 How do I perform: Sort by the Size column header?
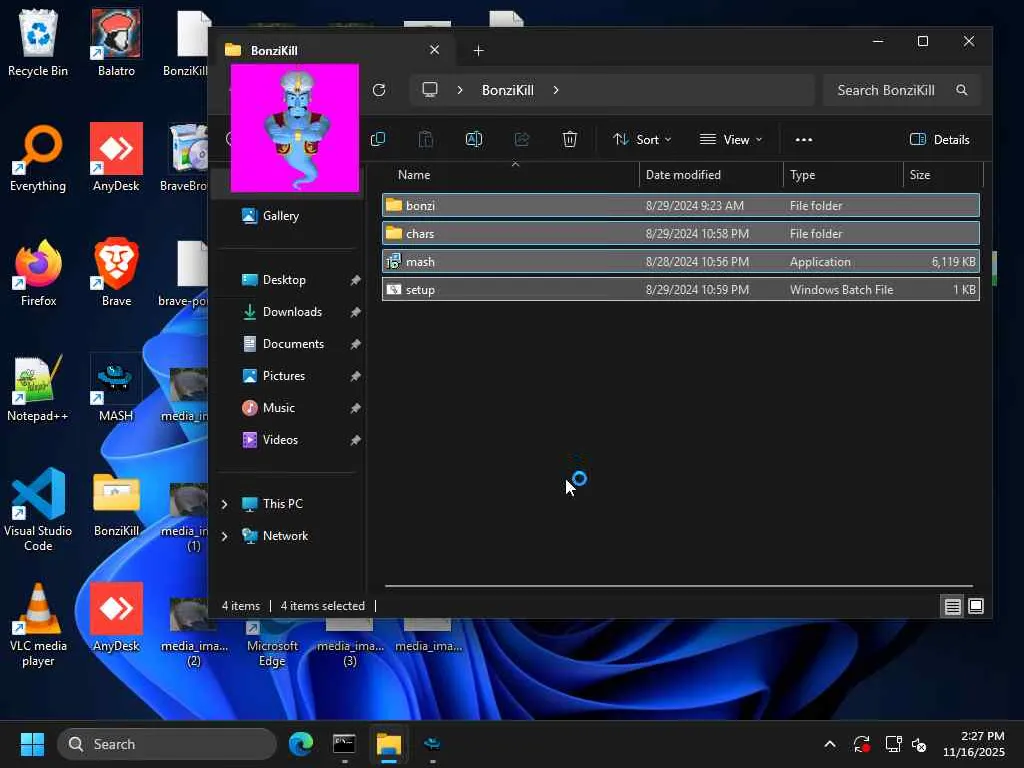tap(920, 175)
